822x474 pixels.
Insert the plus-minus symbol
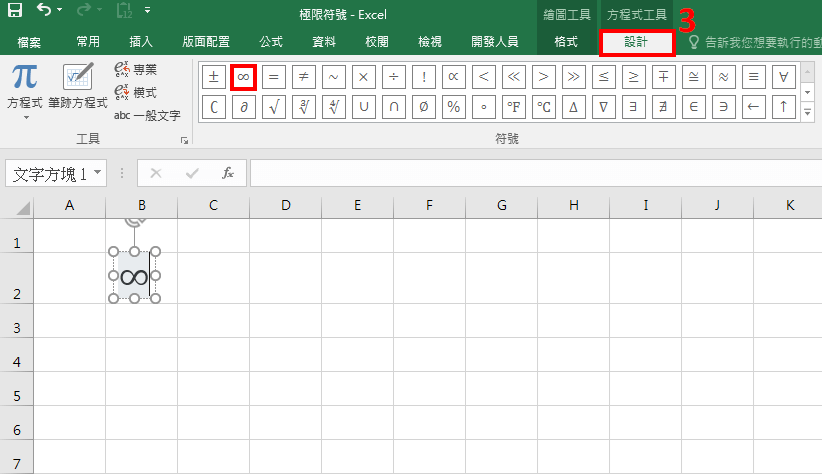coord(214,77)
